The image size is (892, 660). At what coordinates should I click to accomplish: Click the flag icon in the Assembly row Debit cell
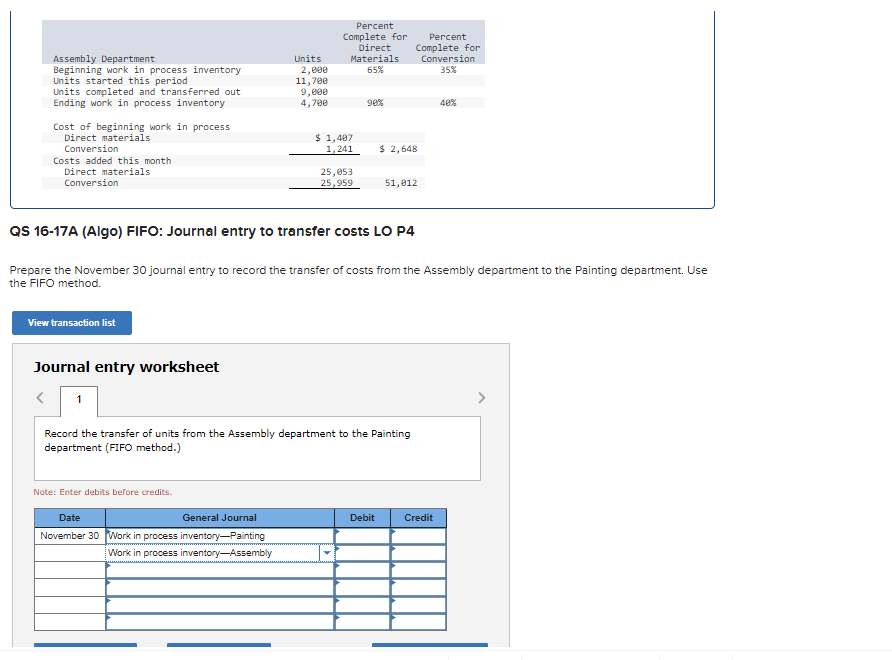click(x=339, y=552)
